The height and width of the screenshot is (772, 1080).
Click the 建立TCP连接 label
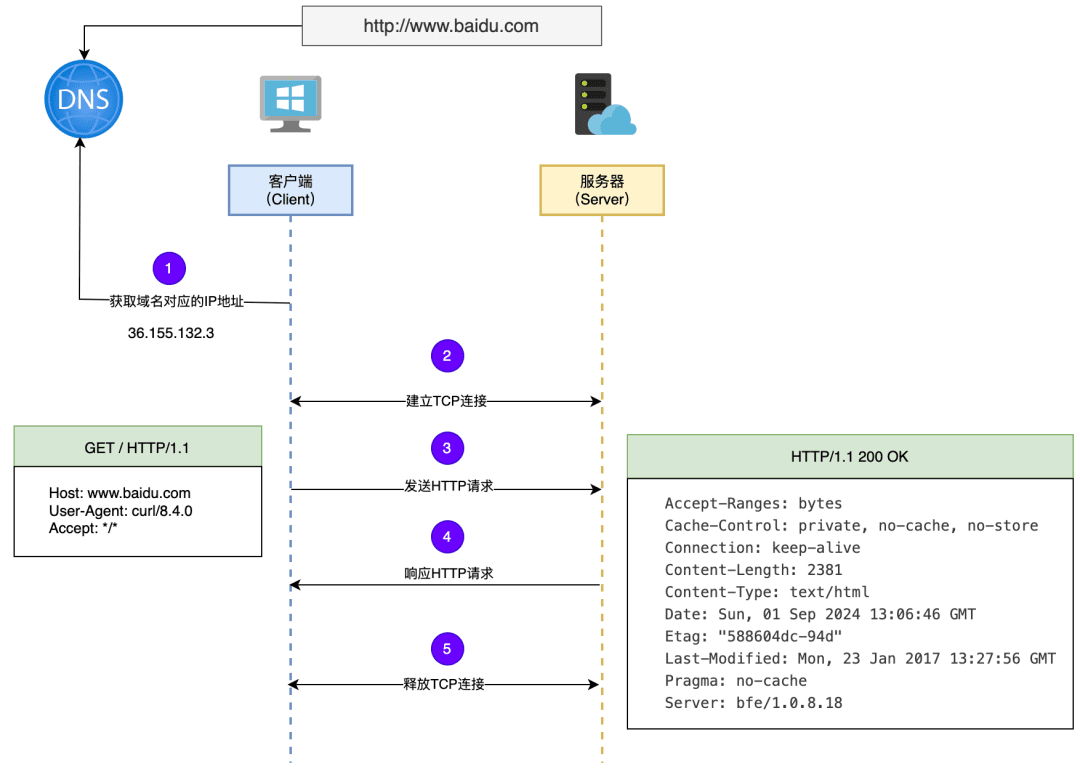coord(446,401)
